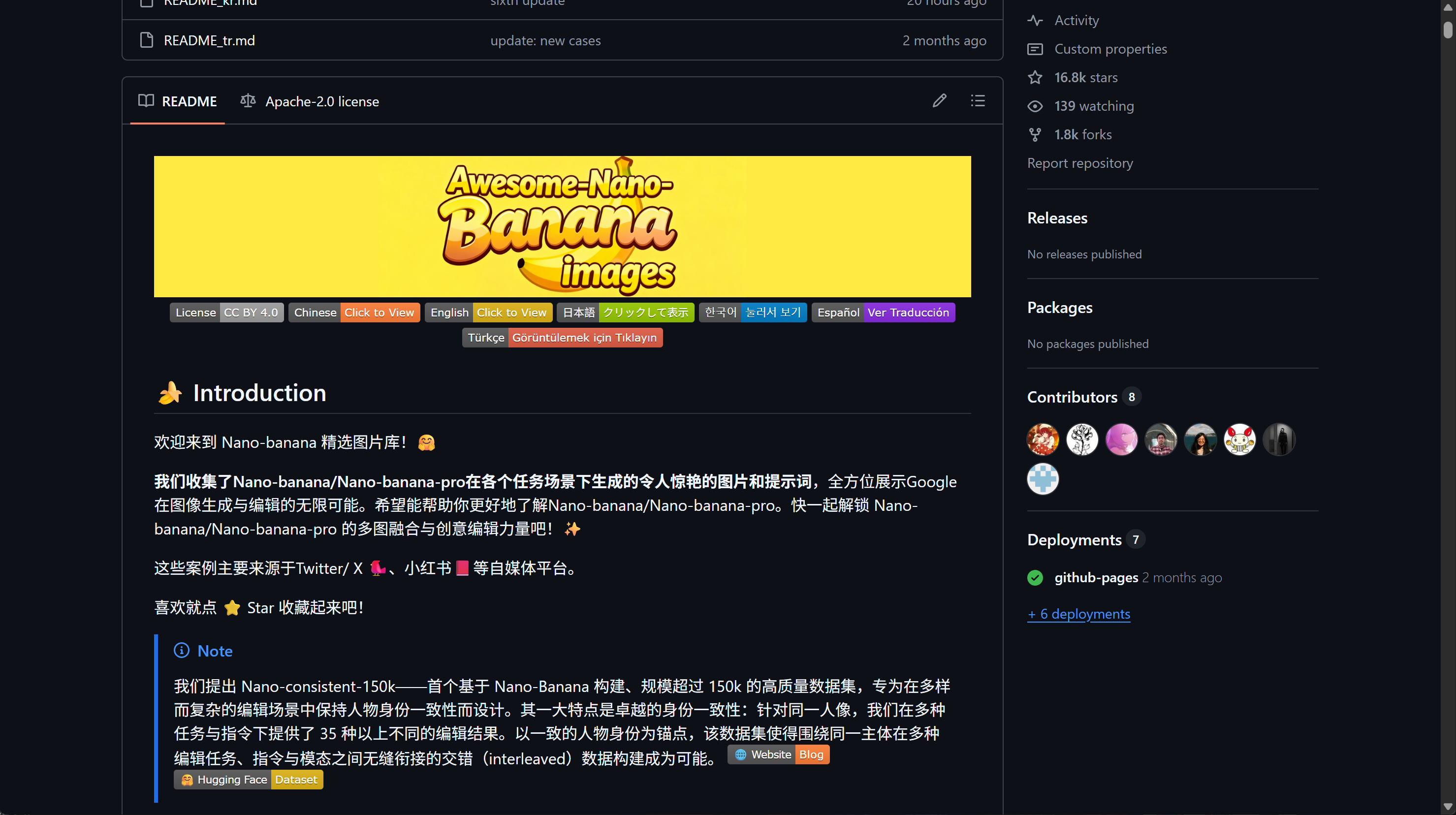Open Custom properties link
Image resolution: width=1456 pixels, height=815 pixels.
tap(1110, 49)
